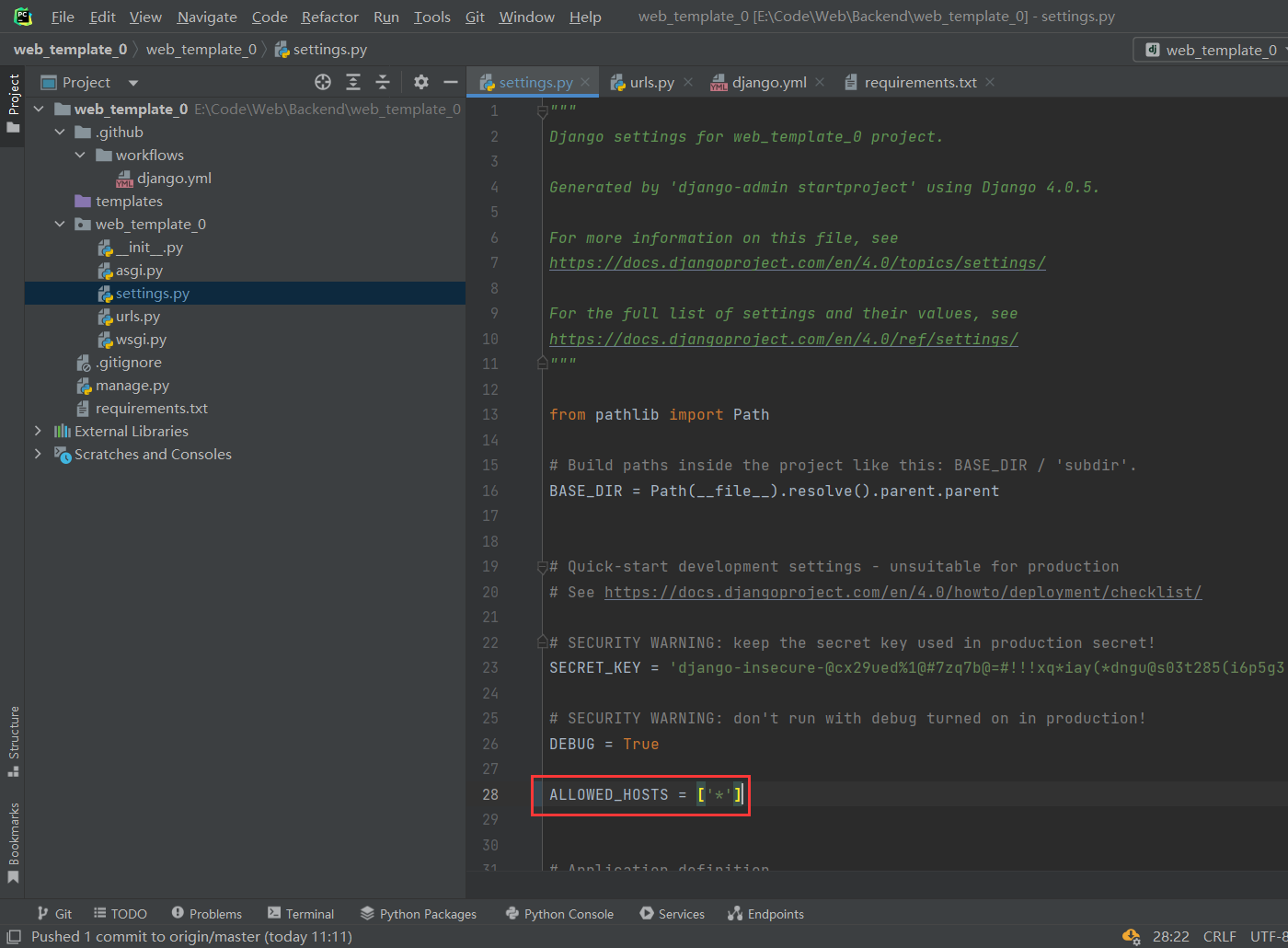Open the Edit menu
Viewport: 1288px width, 948px height.
(x=102, y=17)
